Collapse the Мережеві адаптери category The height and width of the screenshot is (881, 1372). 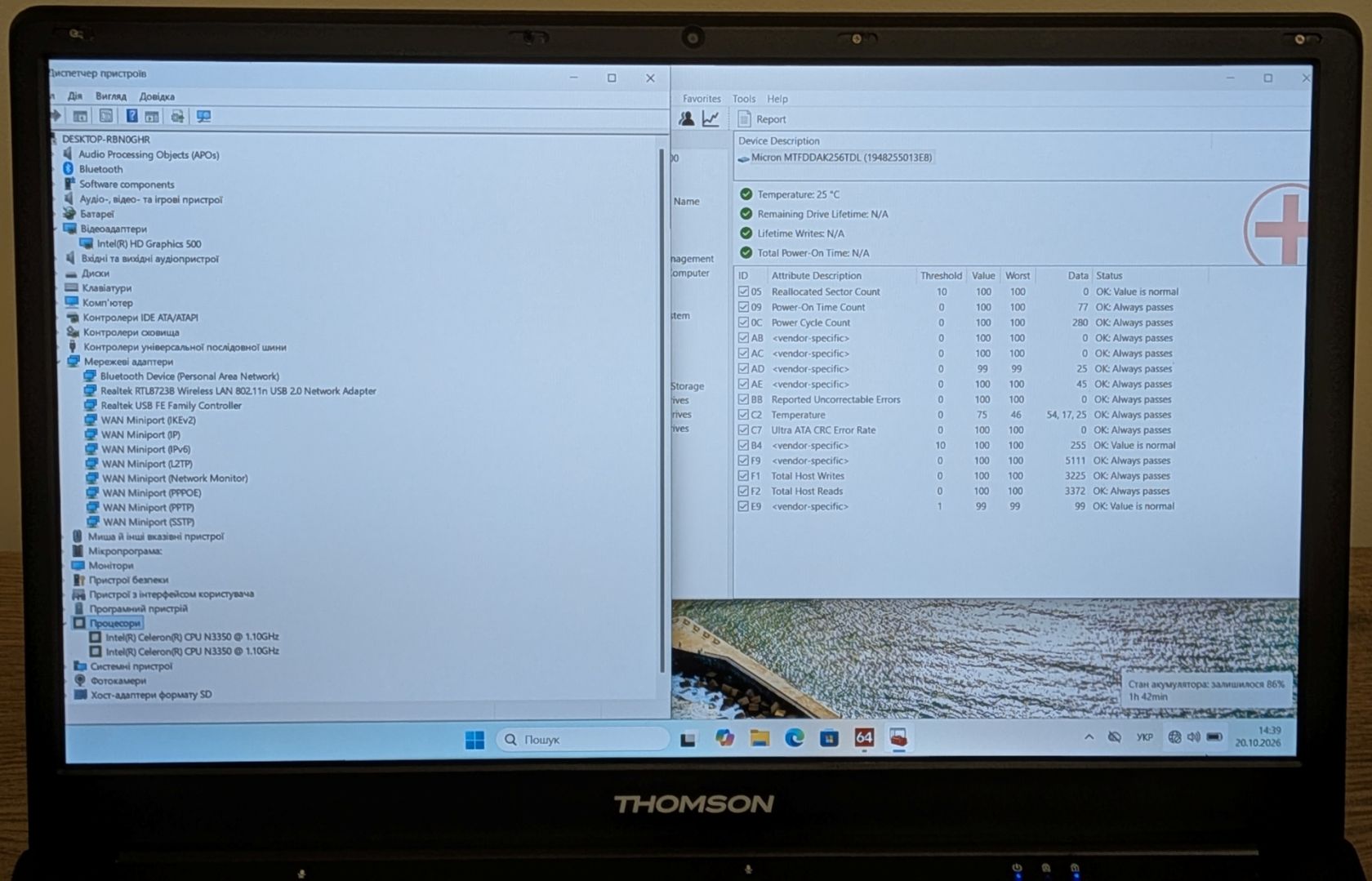click(x=60, y=361)
